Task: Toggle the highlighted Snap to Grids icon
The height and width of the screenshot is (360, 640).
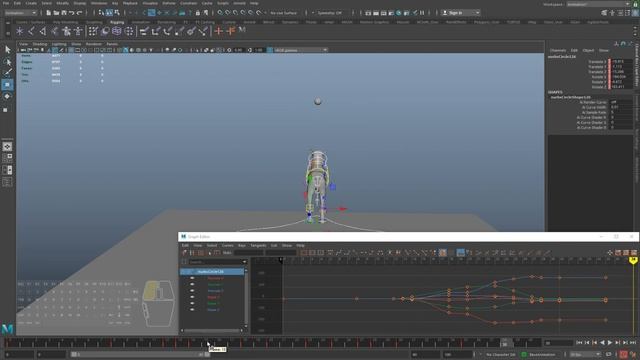Action: 151,13
